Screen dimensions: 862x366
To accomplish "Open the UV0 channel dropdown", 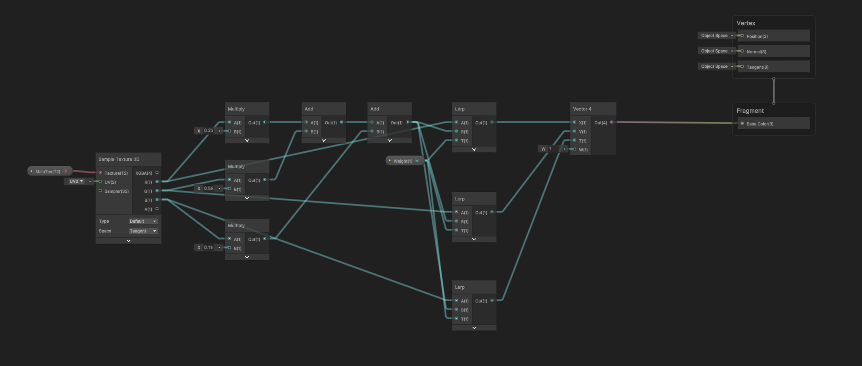I will 75,181.
